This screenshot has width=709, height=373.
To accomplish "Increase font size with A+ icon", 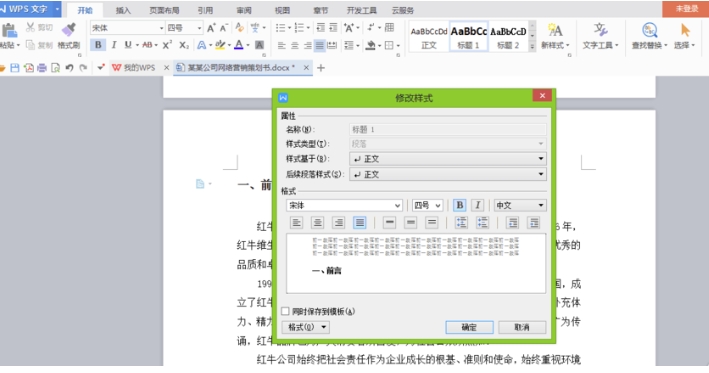I will coord(211,28).
